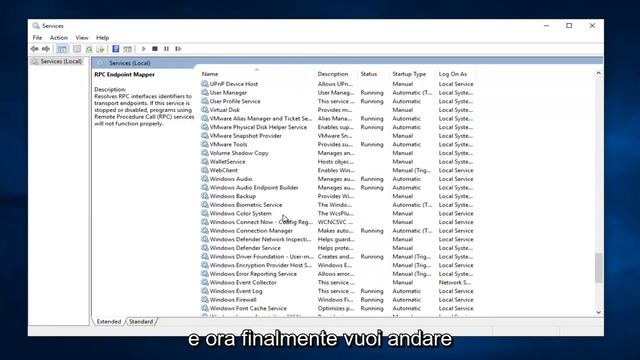Image resolution: width=640 pixels, height=360 pixels.
Task: Click the vertical scrollbar thumb
Action: click(x=598, y=268)
